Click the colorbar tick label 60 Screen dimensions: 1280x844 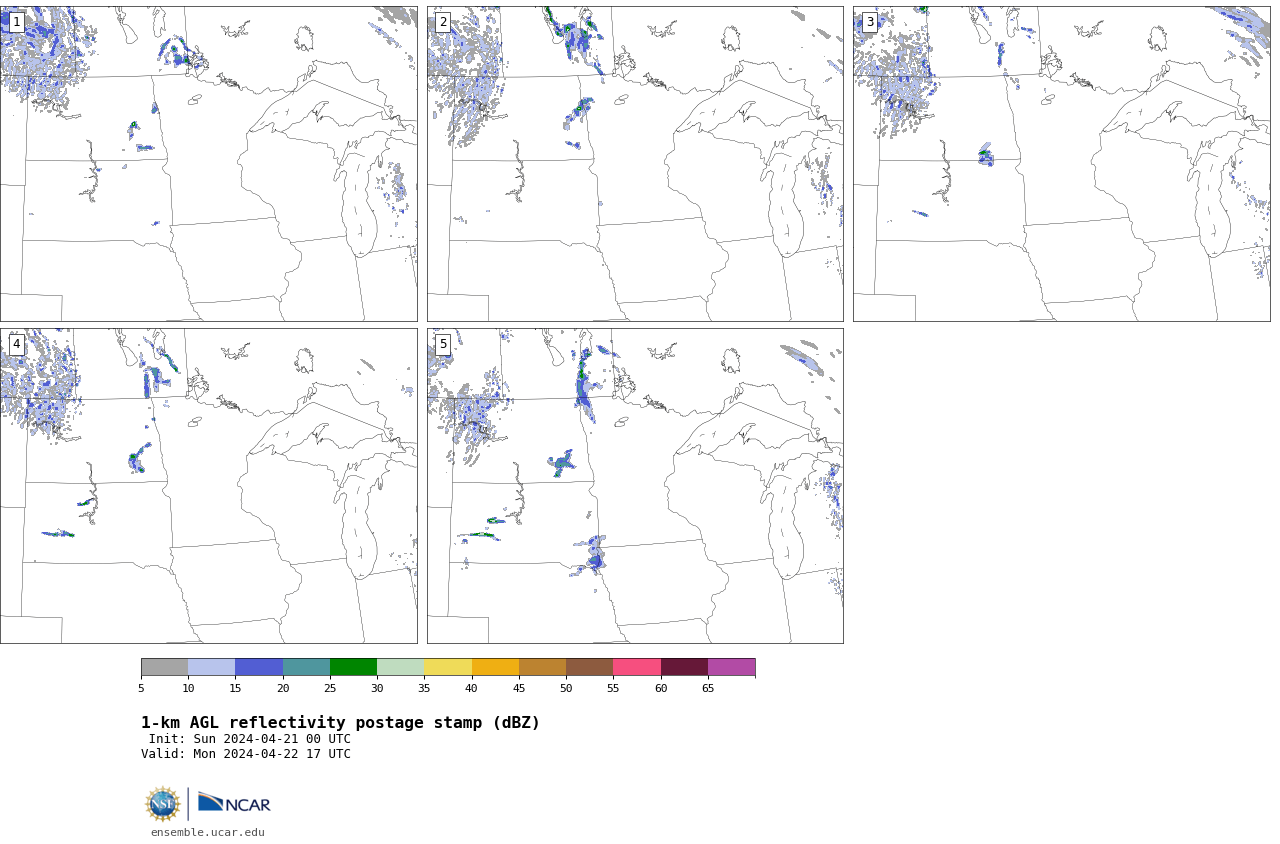(x=661, y=688)
